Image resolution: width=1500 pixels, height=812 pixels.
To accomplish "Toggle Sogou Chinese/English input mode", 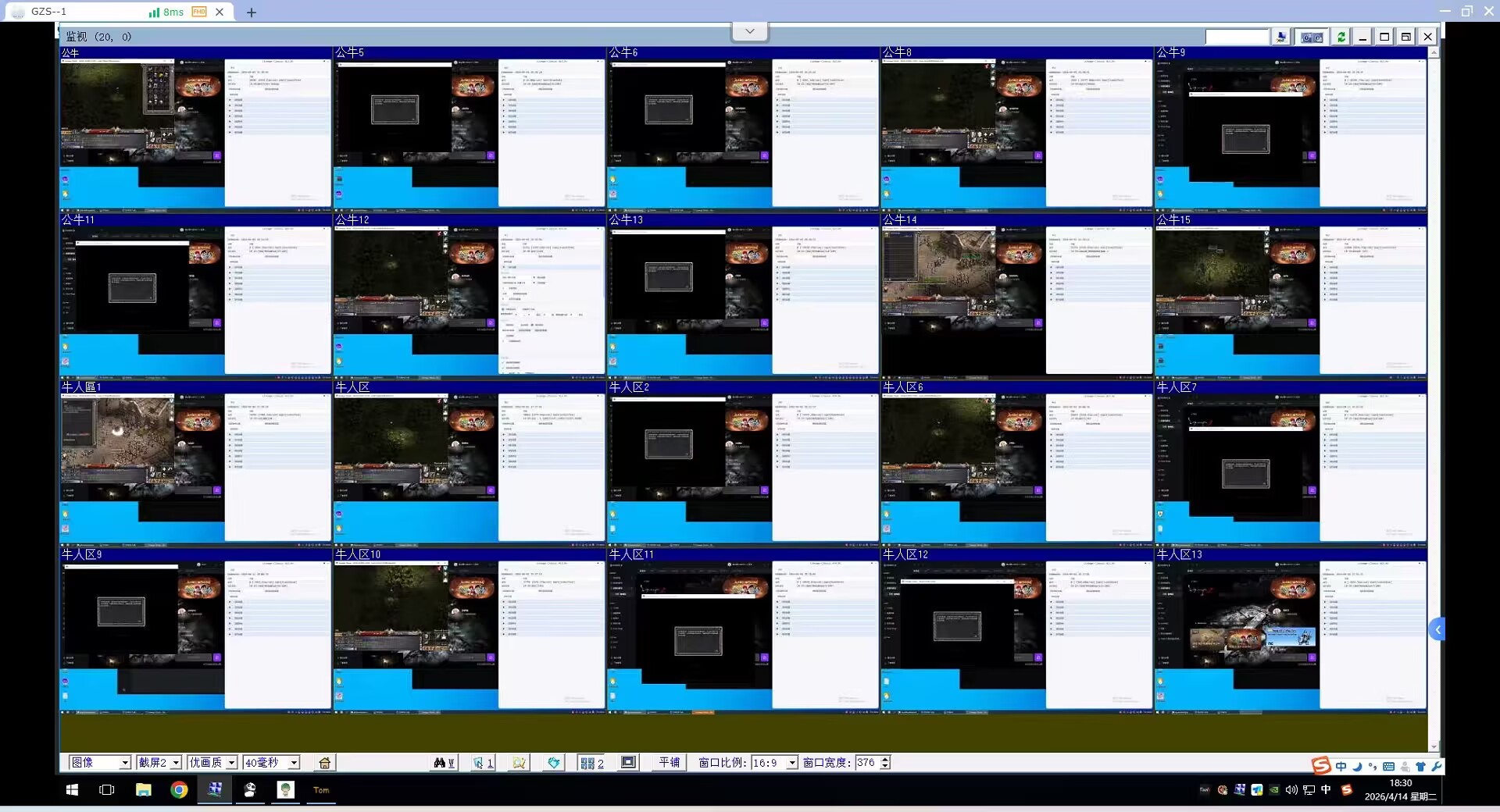I will (x=1341, y=767).
